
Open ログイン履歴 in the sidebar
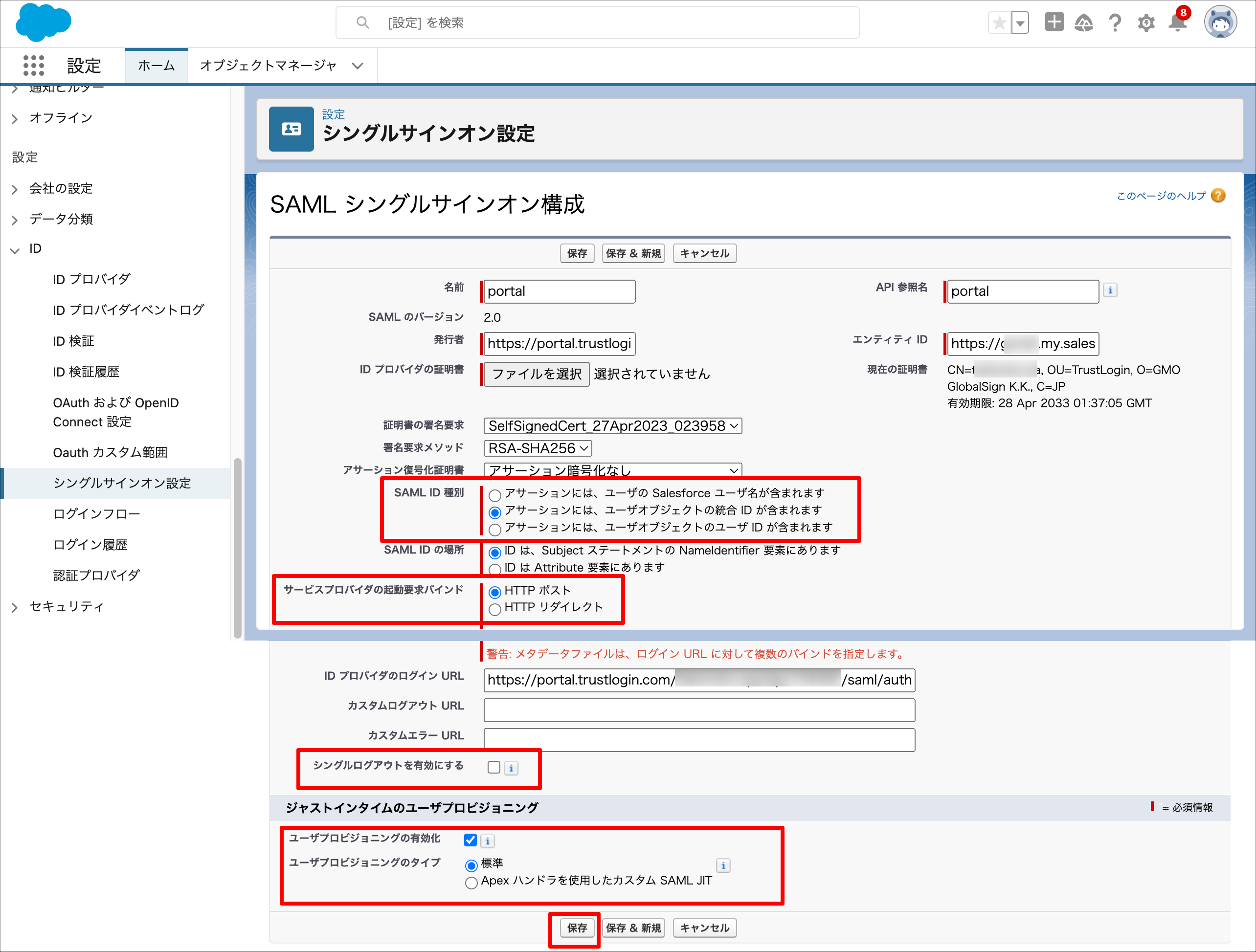(x=90, y=544)
